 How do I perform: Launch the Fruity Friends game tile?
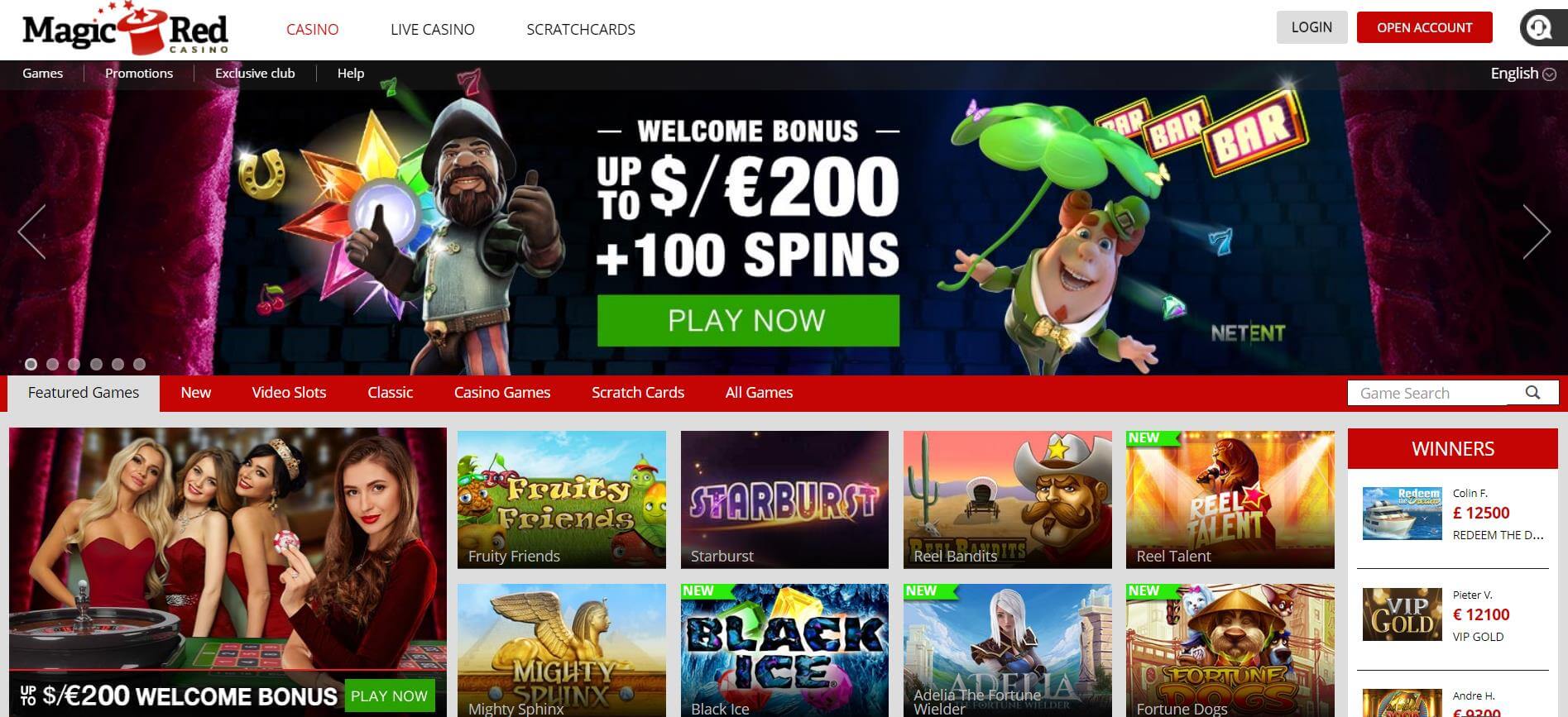coord(561,500)
